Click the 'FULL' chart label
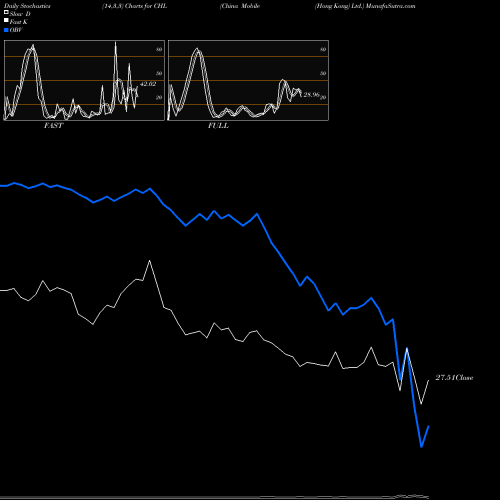 [x=218, y=126]
